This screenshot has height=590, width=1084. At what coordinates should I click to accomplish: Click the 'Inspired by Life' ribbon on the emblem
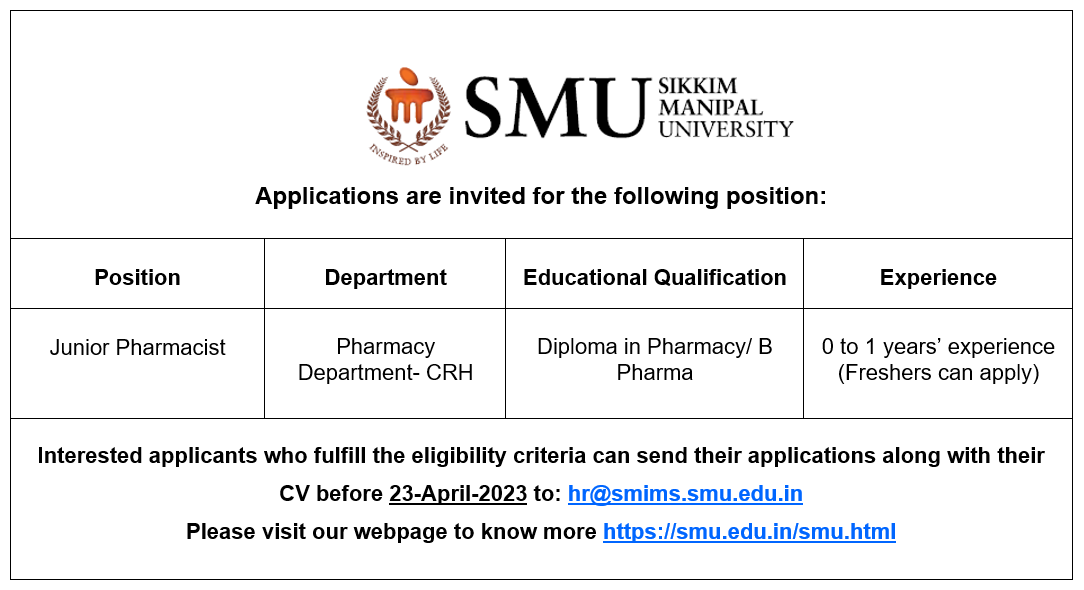(409, 156)
